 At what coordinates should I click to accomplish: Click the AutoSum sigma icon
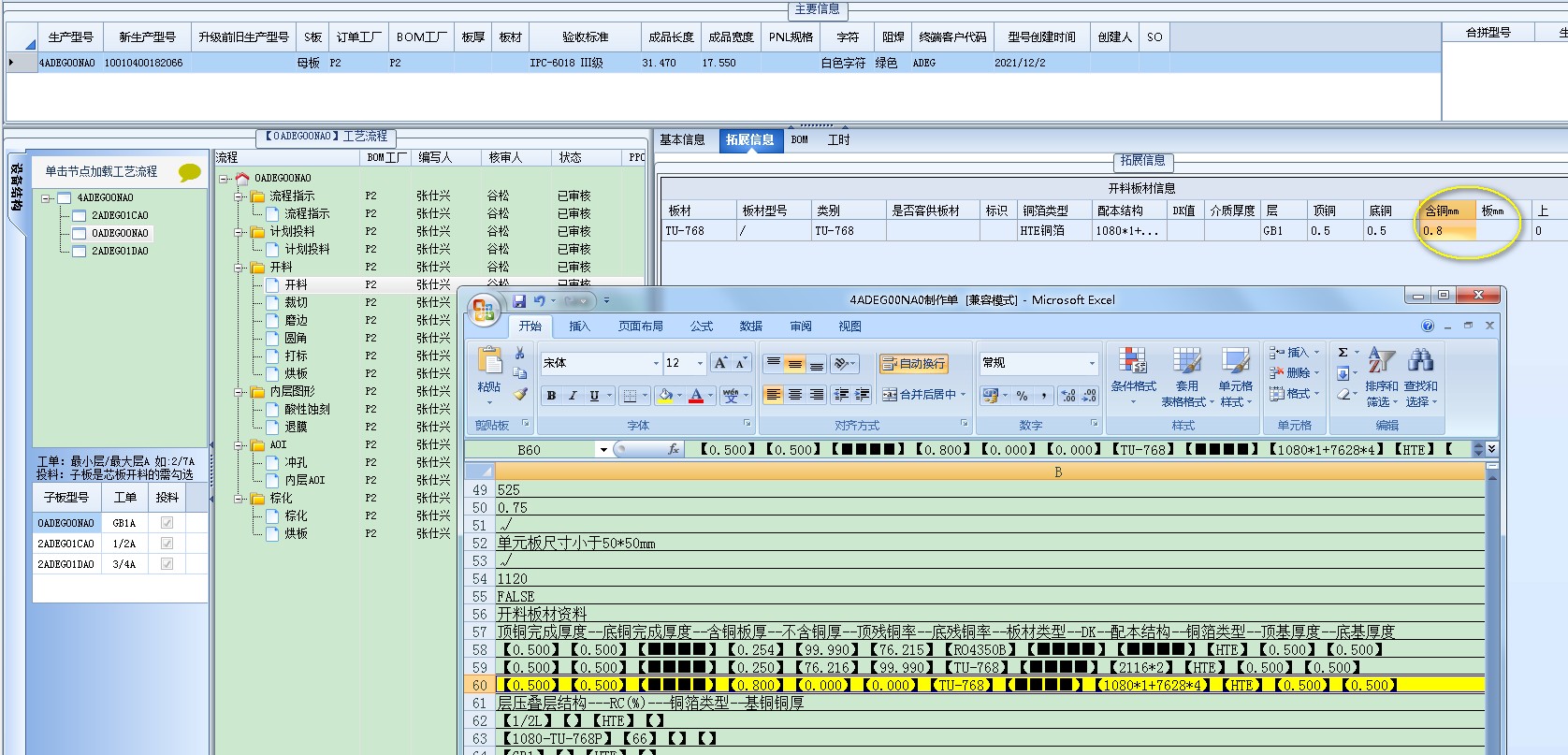tap(1343, 353)
